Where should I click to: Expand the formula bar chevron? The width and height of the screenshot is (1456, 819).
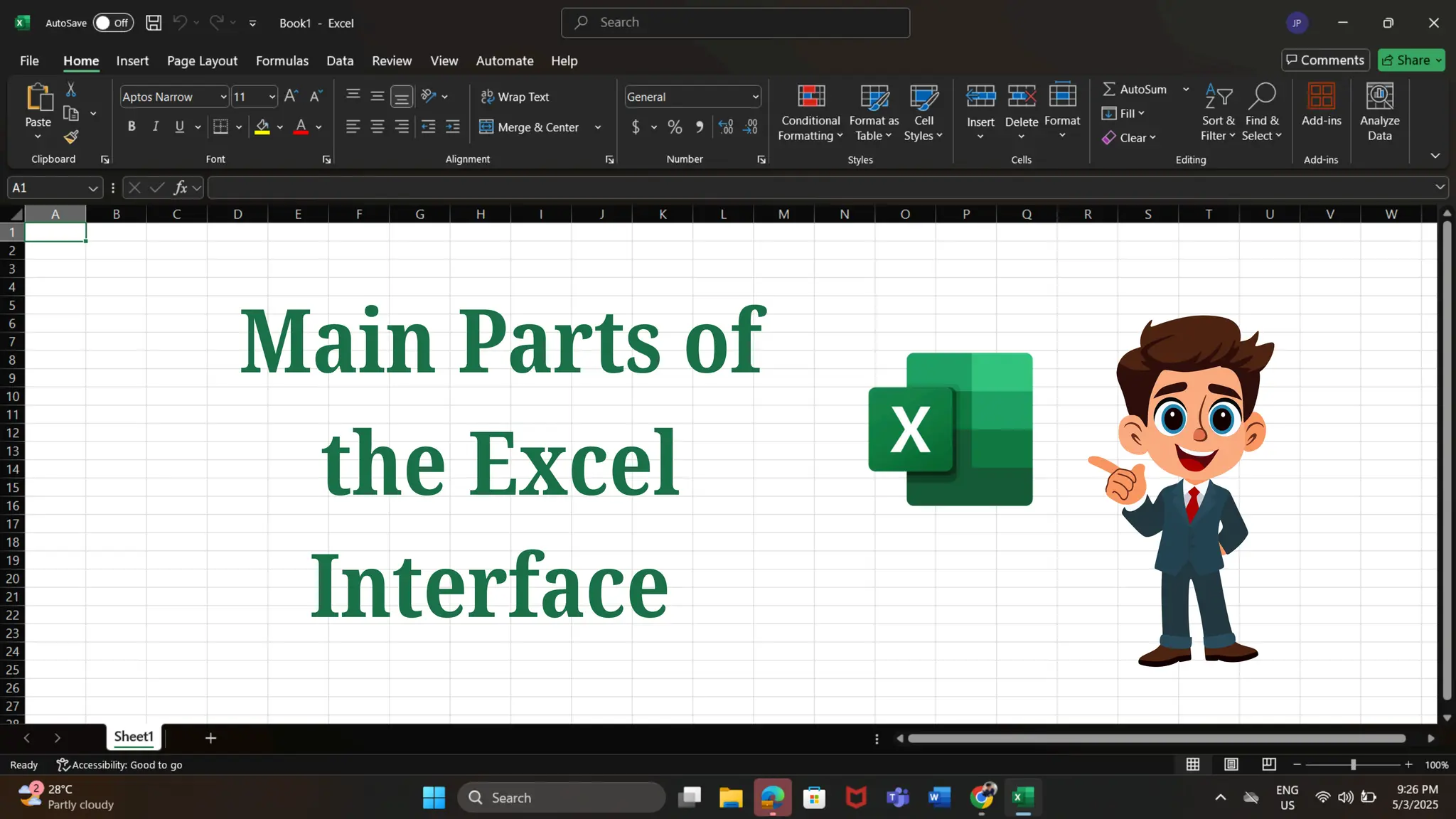click(1440, 187)
